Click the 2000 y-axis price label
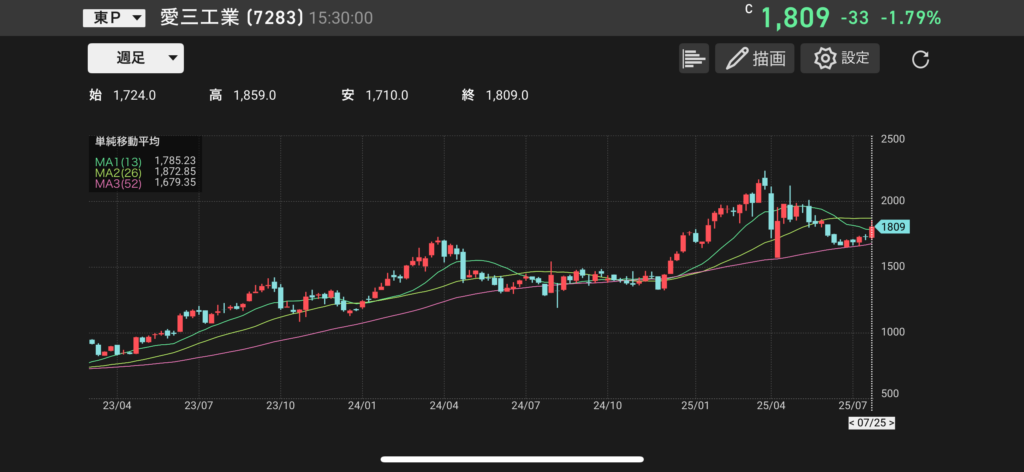 tap(891, 202)
